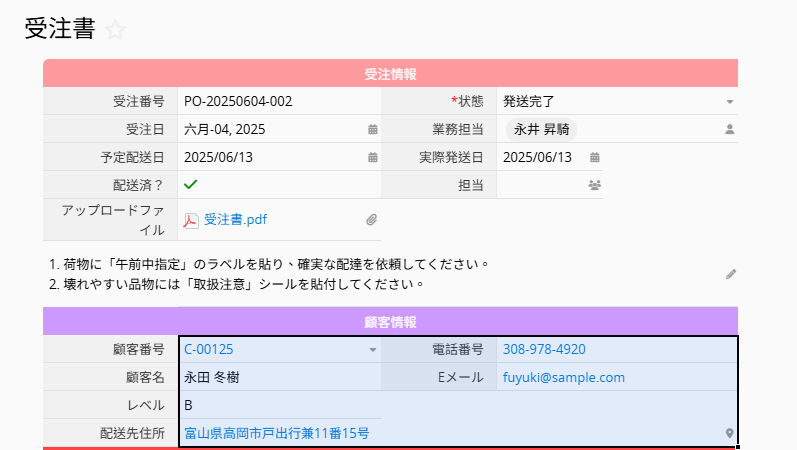
Task: Open calendar picker for 実際発送日
Action: pyautogui.click(x=595, y=157)
